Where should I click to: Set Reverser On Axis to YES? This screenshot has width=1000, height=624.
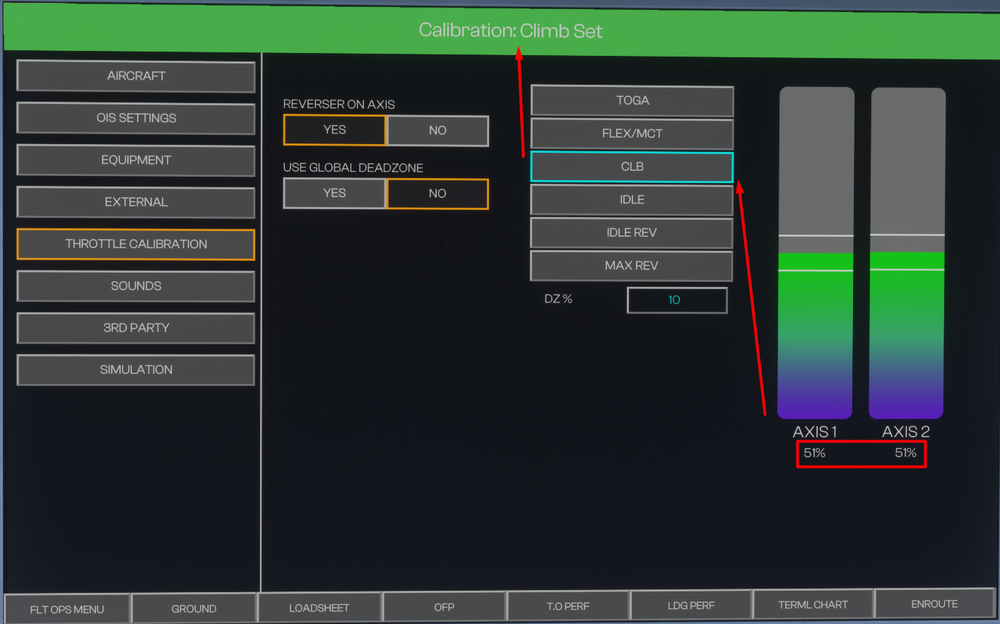point(334,130)
